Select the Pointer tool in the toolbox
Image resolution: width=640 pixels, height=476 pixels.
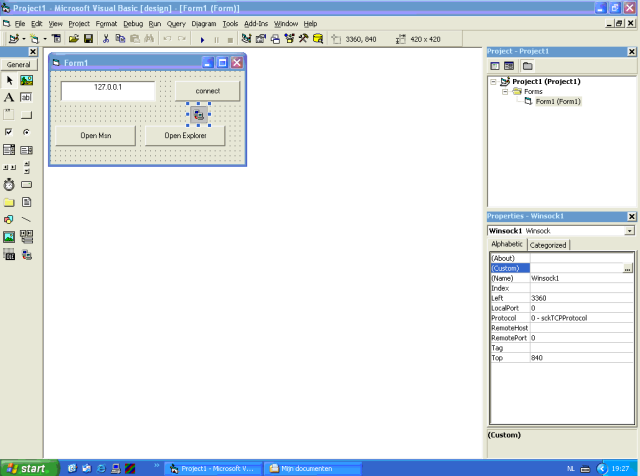point(9,80)
